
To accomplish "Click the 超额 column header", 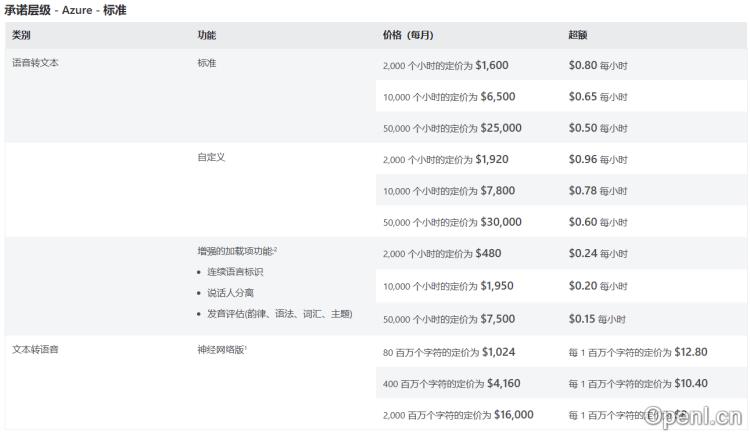I will tap(578, 35).
